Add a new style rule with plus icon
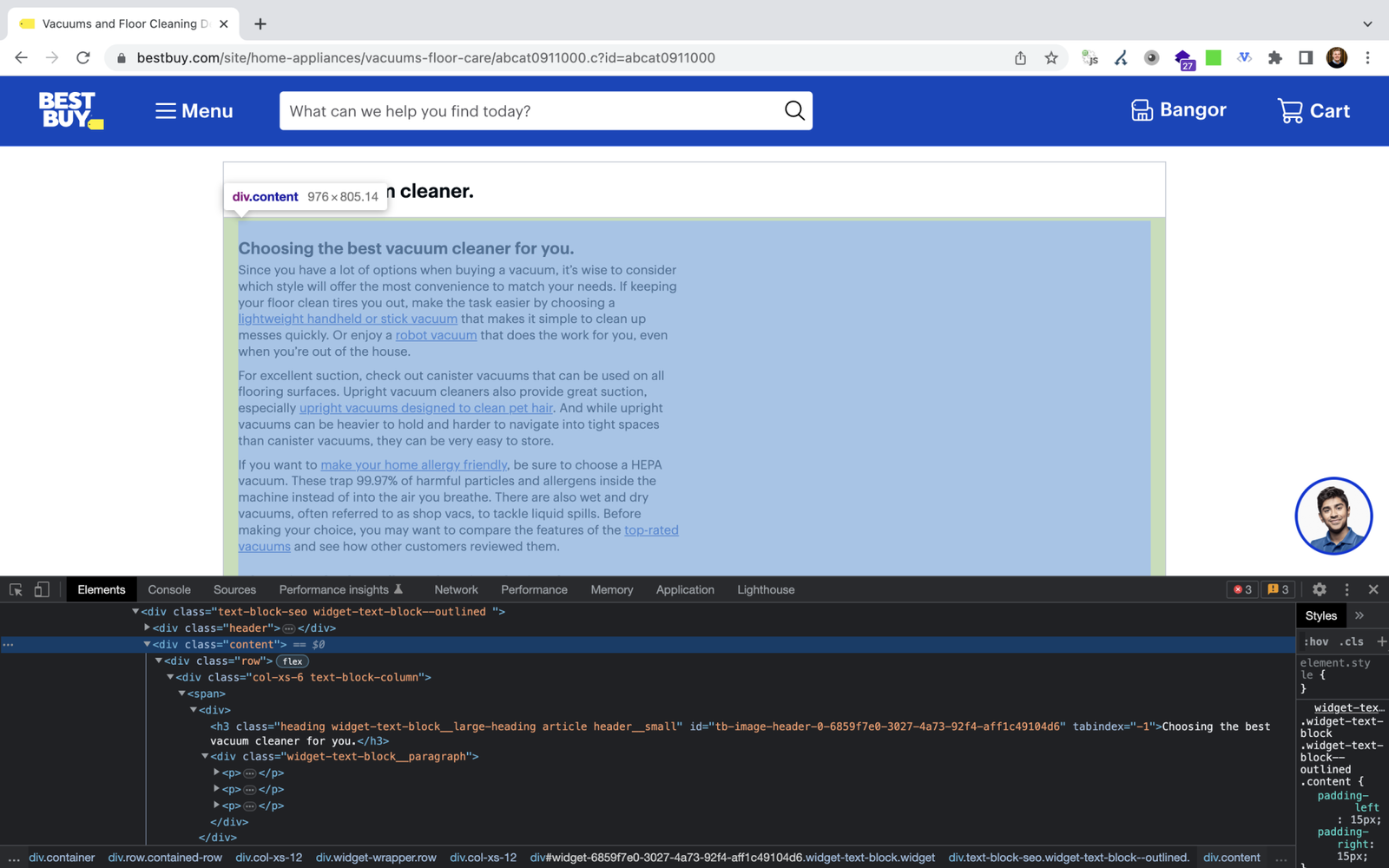Image resolution: width=1389 pixels, height=868 pixels. (1379, 641)
